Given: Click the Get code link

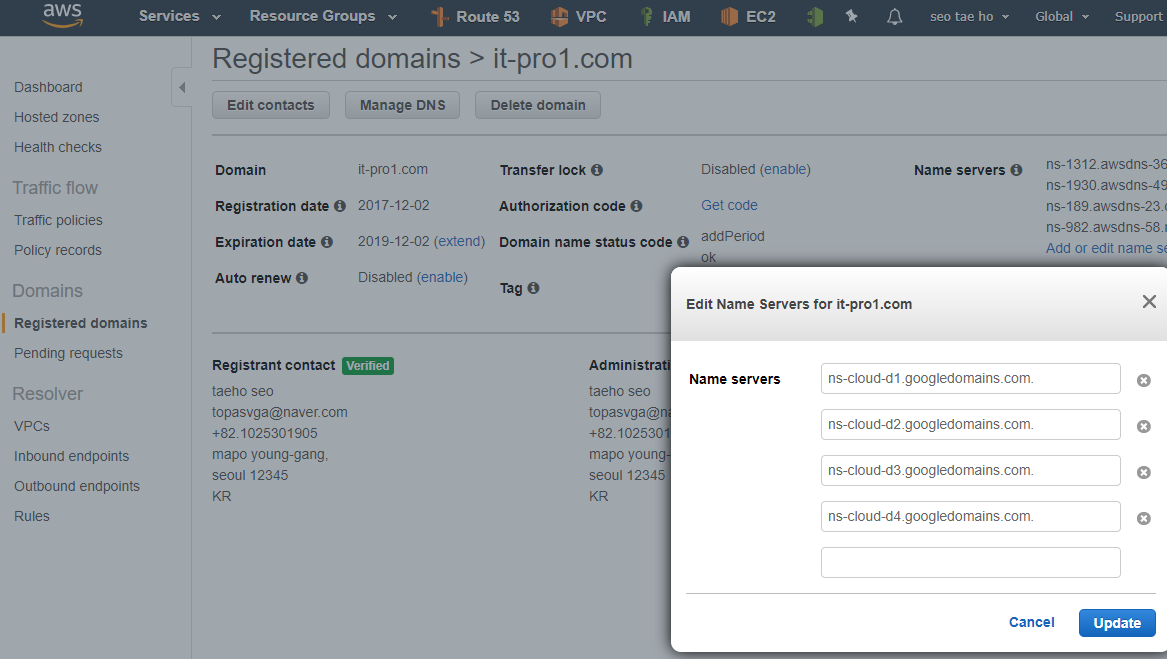Looking at the screenshot, I should (729, 206).
